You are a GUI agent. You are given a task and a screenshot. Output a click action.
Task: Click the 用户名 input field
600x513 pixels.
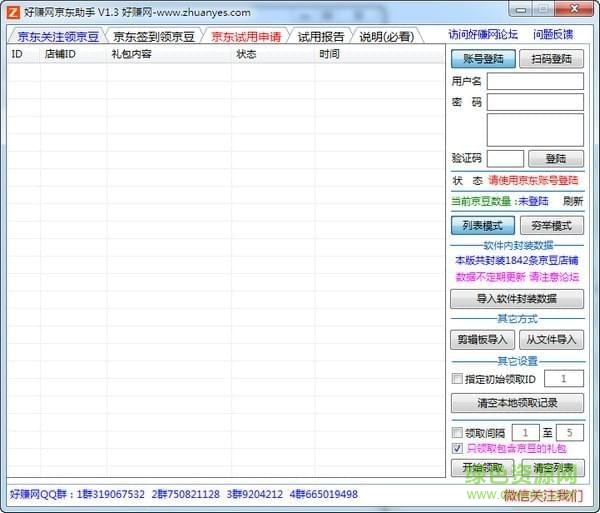pyautogui.click(x=535, y=82)
